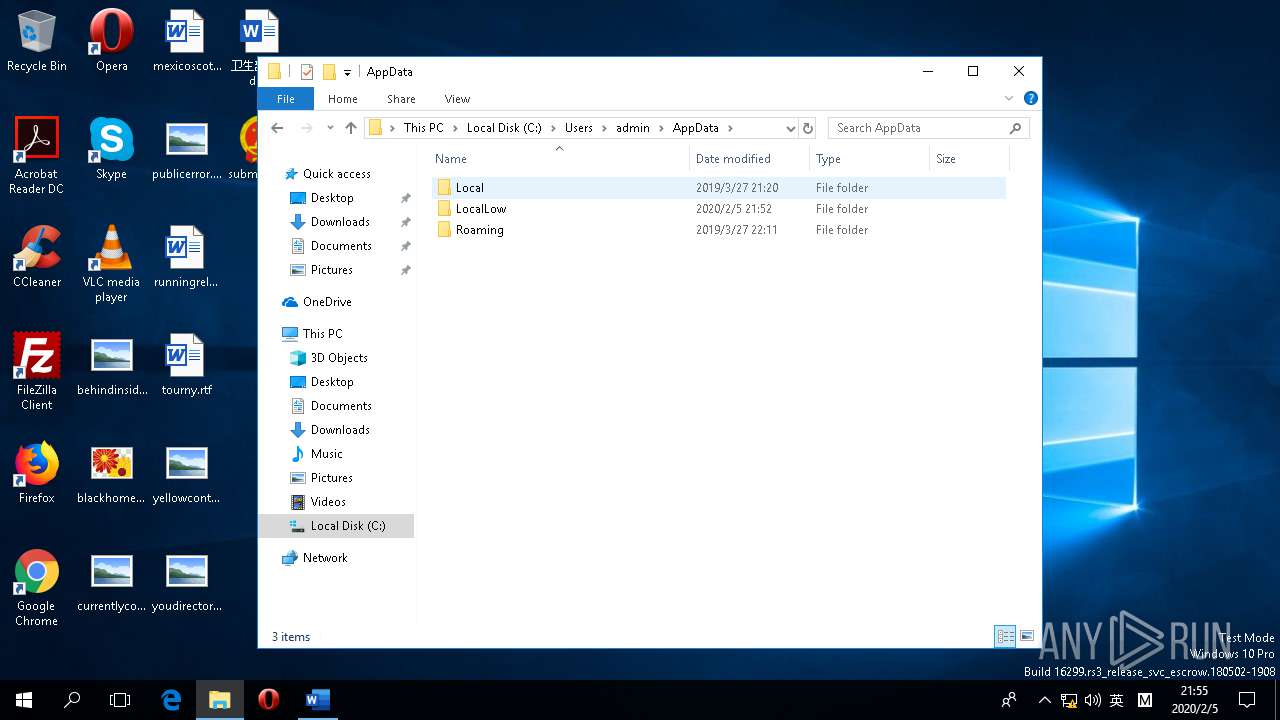Sort by the Type column header
Screen dimensions: 1280x720
tap(869, 159)
